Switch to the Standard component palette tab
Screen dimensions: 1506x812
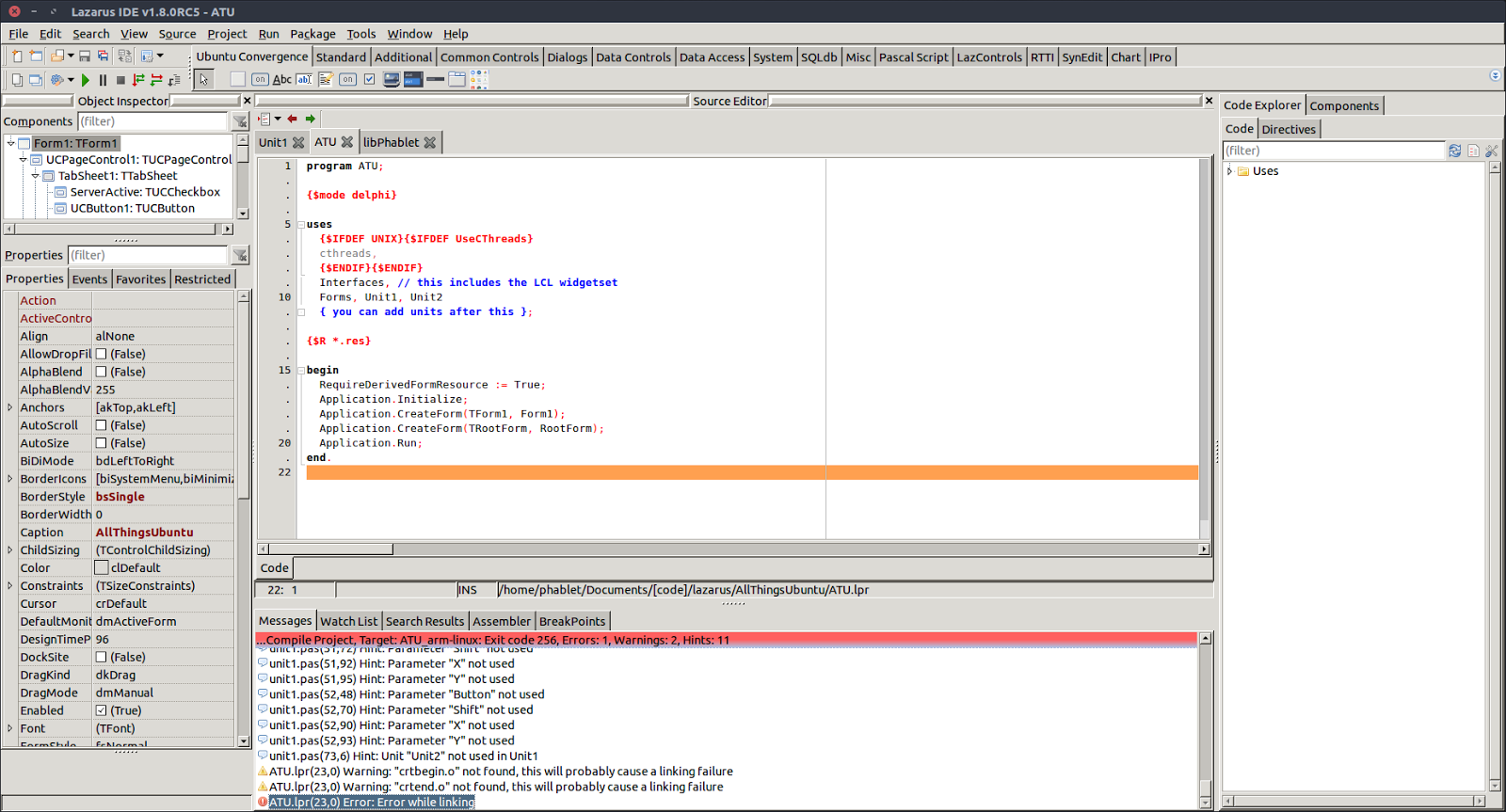(341, 57)
